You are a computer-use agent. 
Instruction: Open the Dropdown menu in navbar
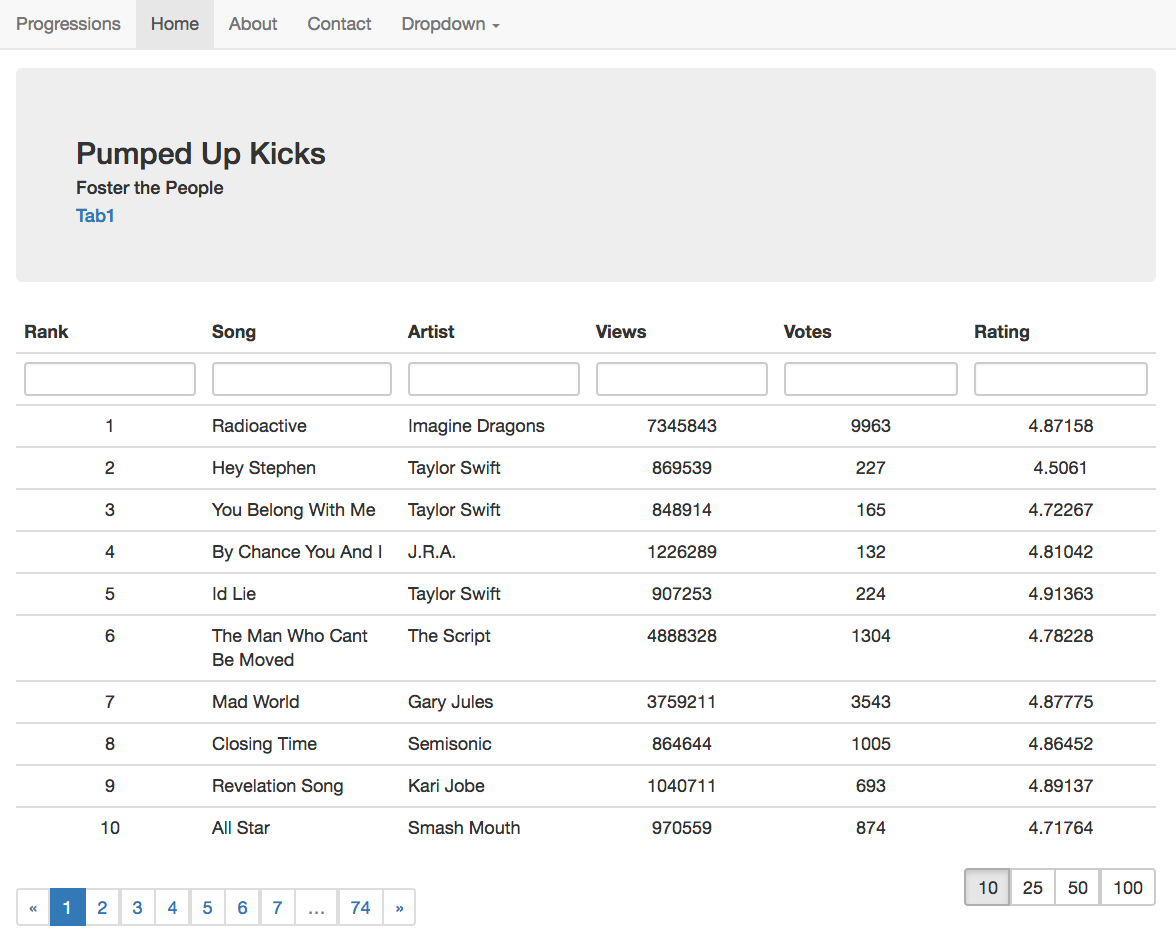(x=450, y=24)
